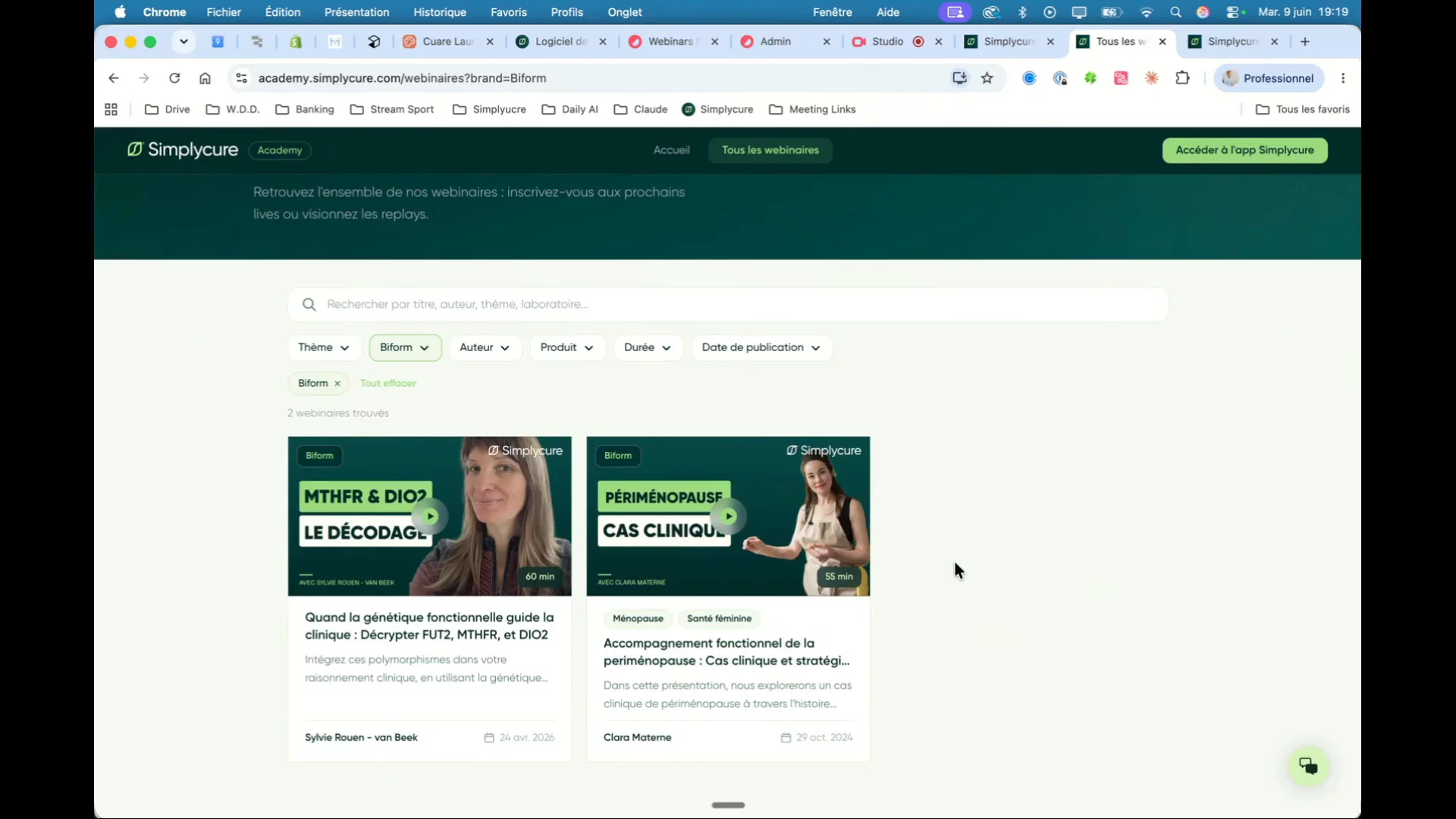Open the Chrome extensions puzzle icon
Image resolution: width=1456 pixels, height=819 pixels.
click(1182, 78)
